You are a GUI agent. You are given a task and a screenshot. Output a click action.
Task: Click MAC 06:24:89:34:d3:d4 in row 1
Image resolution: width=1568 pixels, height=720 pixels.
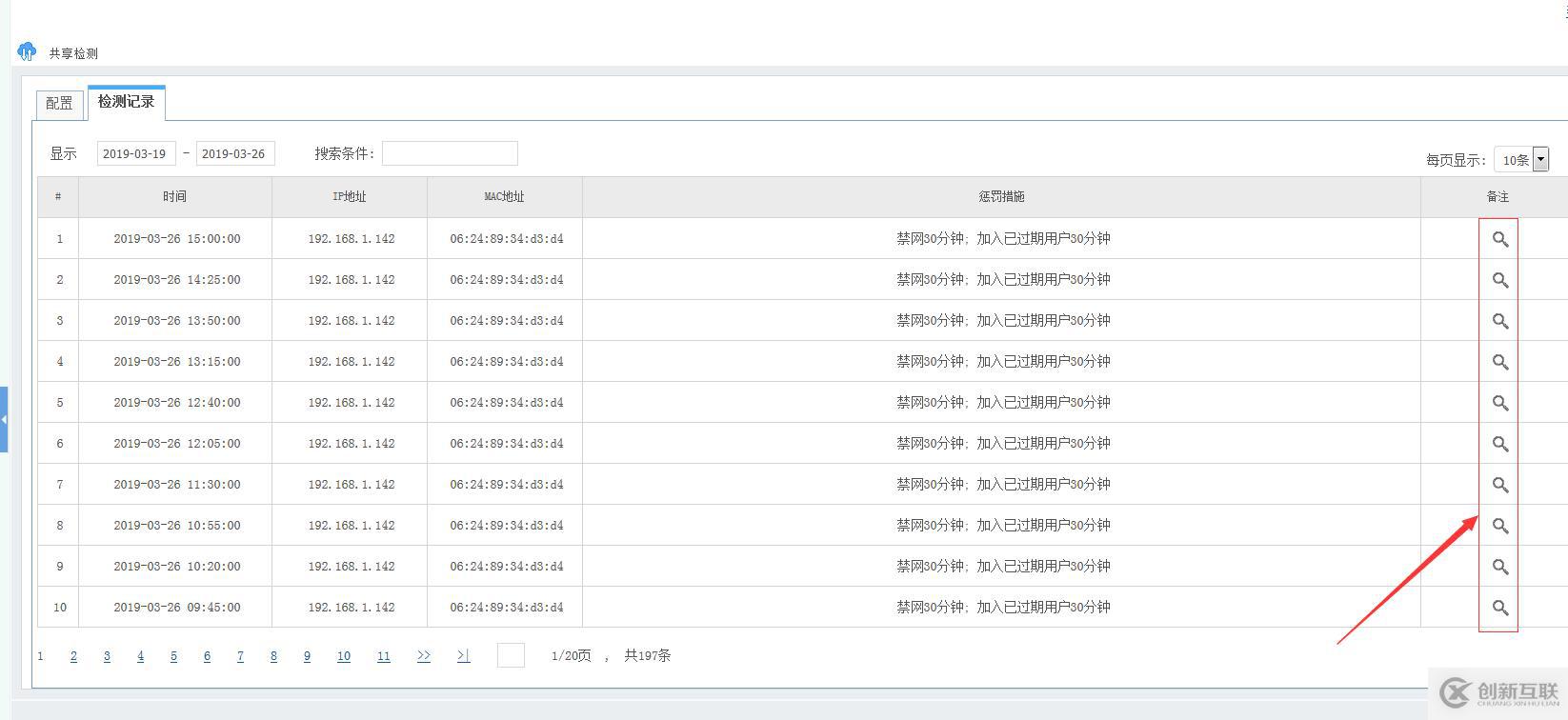click(507, 239)
